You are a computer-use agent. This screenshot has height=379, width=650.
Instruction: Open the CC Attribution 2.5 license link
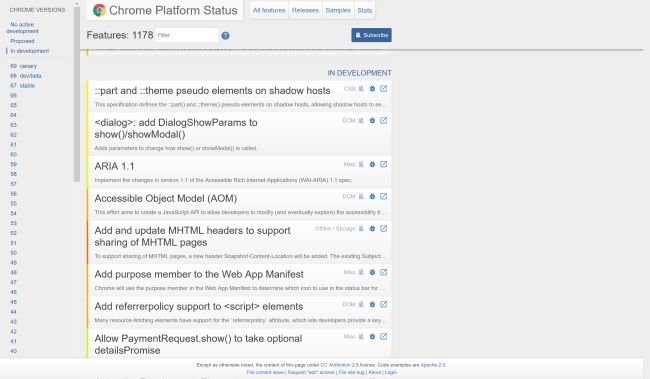pyautogui.click(x=340, y=365)
